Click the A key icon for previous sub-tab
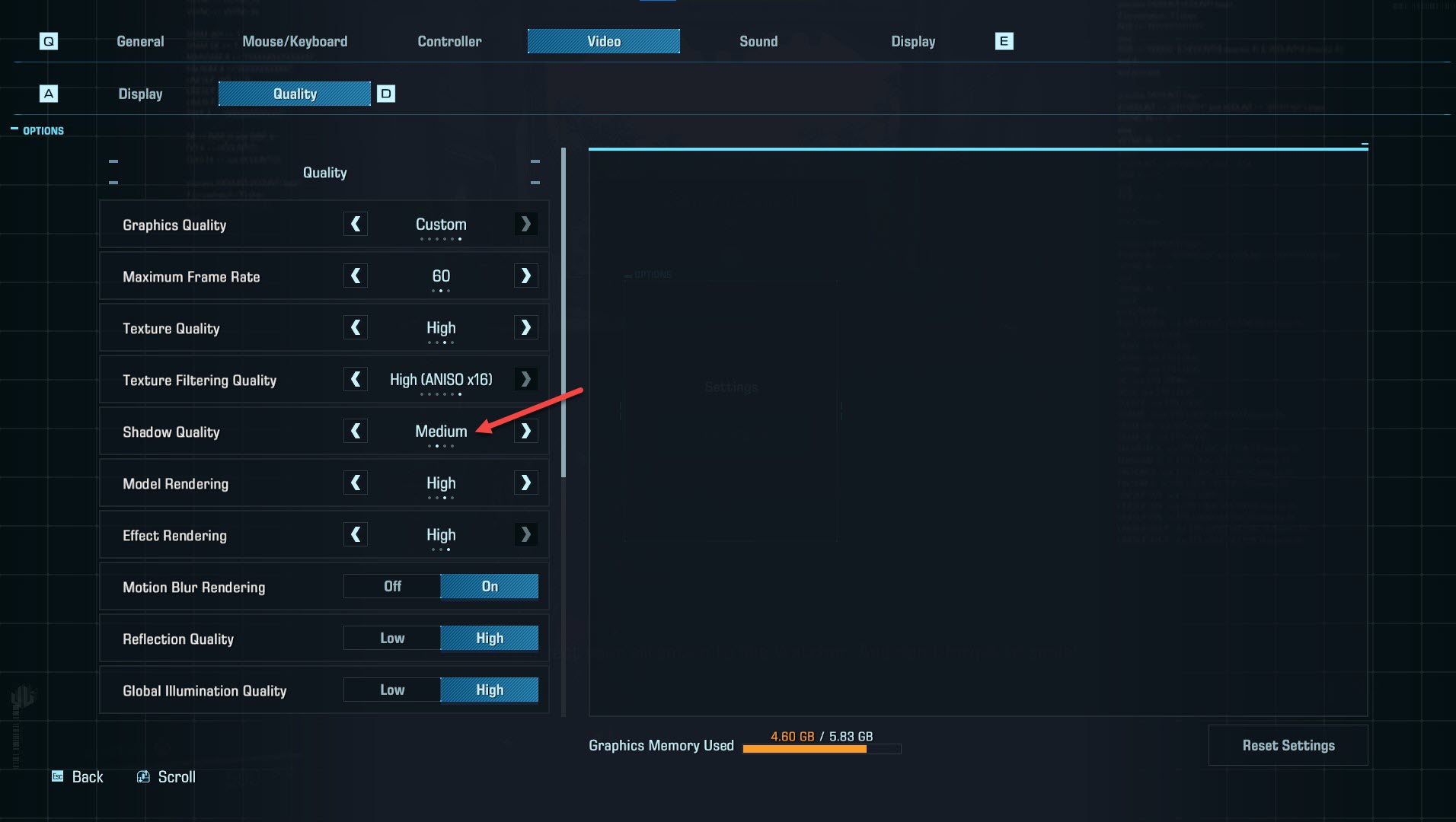Screen dimensions: 1456x822 (49, 94)
